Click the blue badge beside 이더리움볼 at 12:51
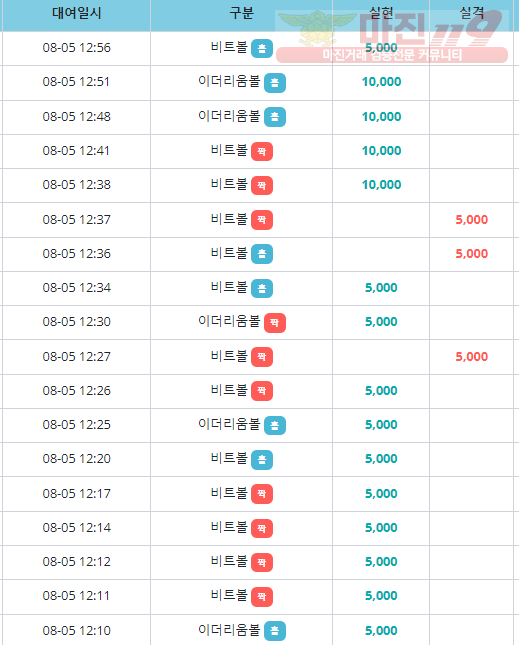The height and width of the screenshot is (645, 519). [x=275, y=83]
